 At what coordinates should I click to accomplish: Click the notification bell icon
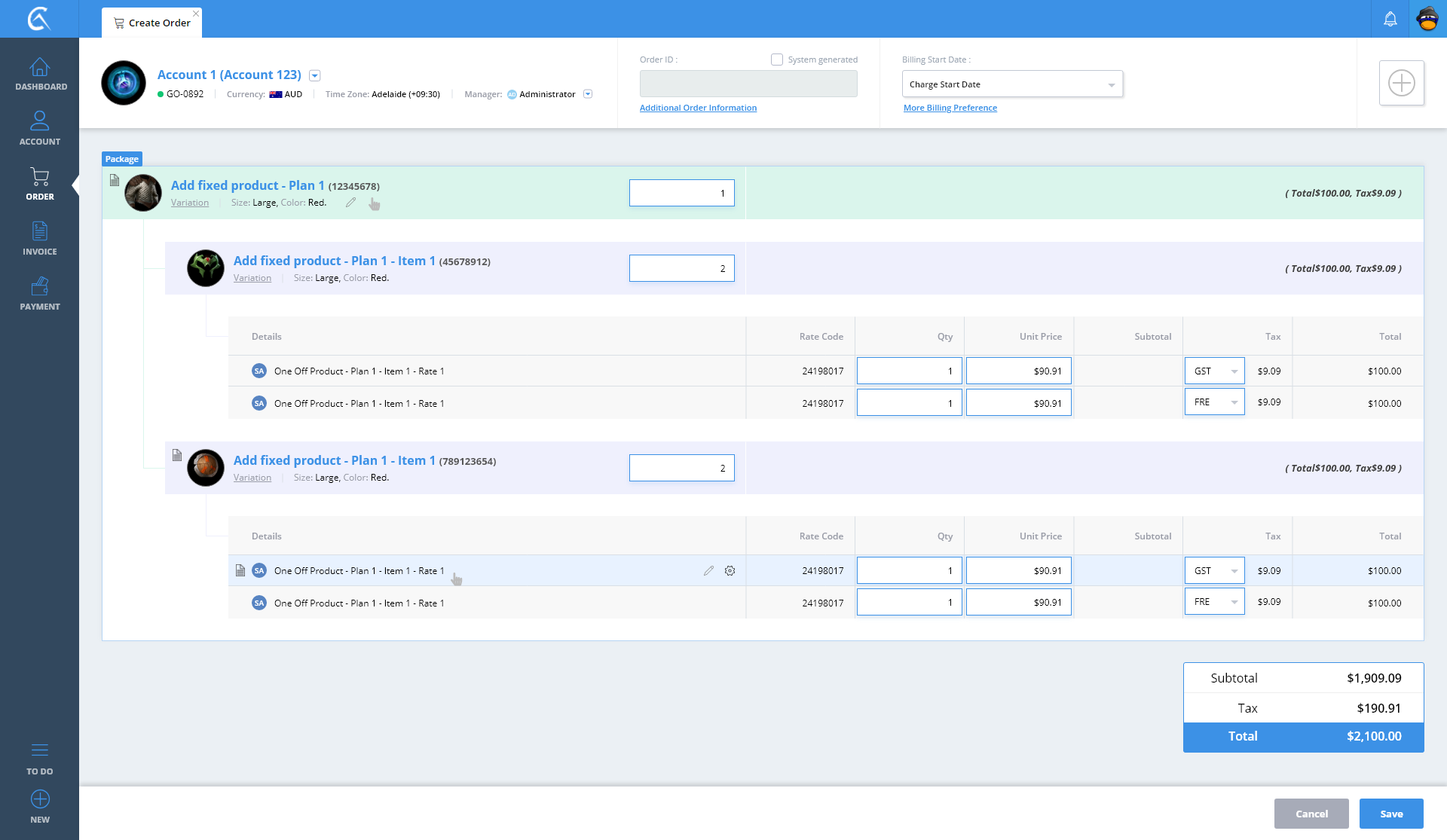pos(1390,19)
